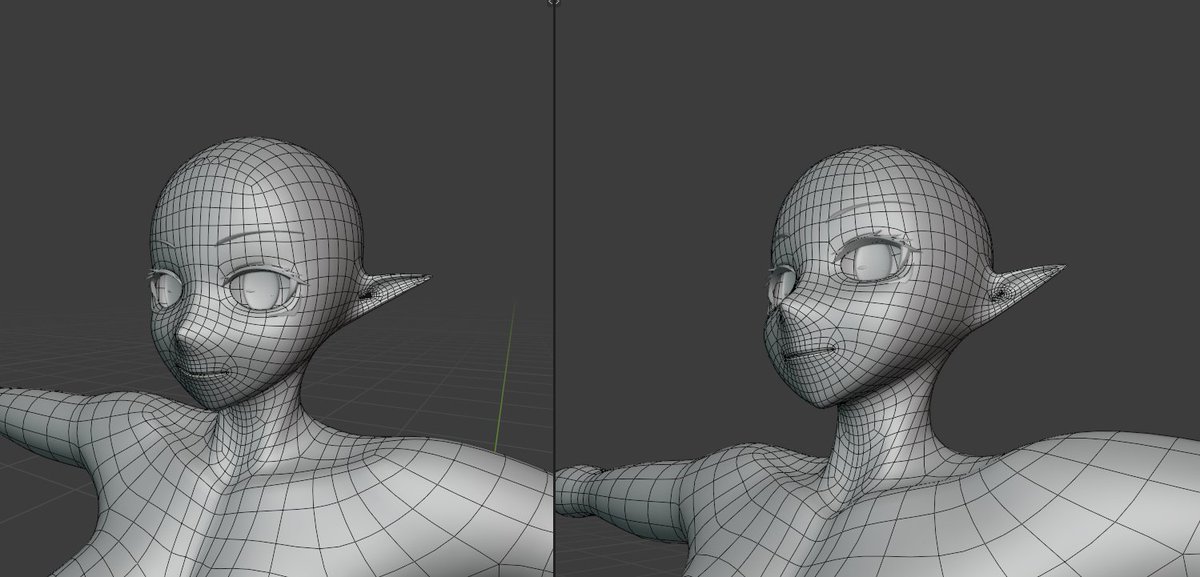The width and height of the screenshot is (1200, 577).
Task: Click the character's mouth in the right viewport
Action: click(x=810, y=350)
